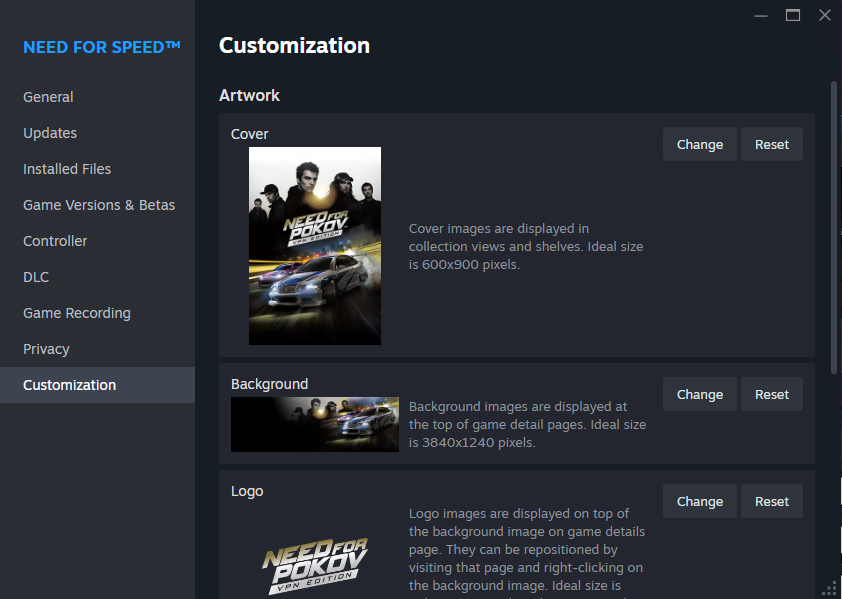Maximize the properties window

(x=793, y=15)
